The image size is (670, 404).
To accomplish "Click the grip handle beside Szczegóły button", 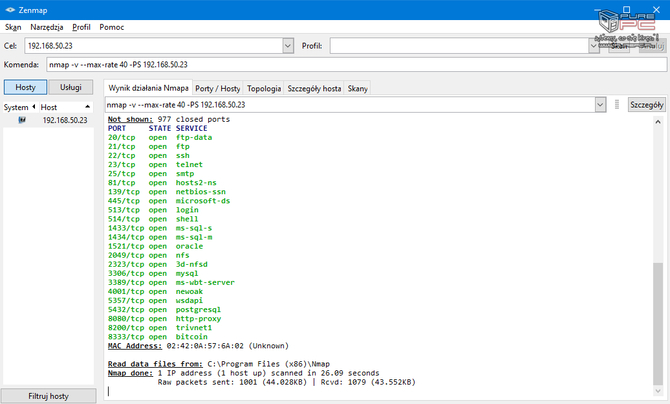I will pyautogui.click(x=617, y=104).
